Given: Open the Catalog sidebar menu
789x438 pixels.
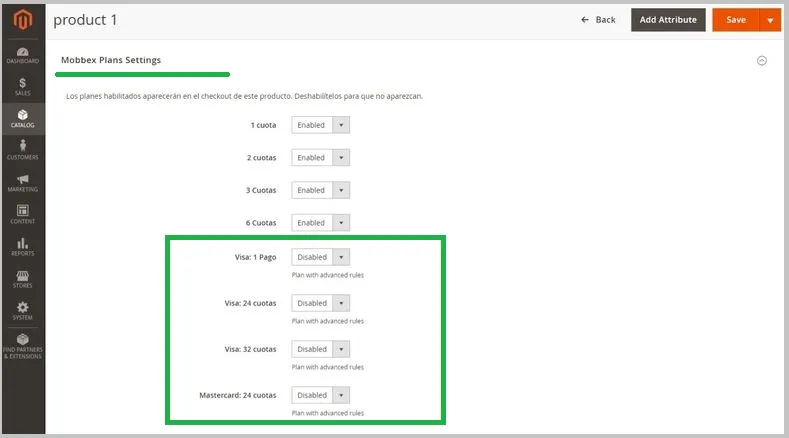Looking at the screenshot, I should tap(23, 119).
